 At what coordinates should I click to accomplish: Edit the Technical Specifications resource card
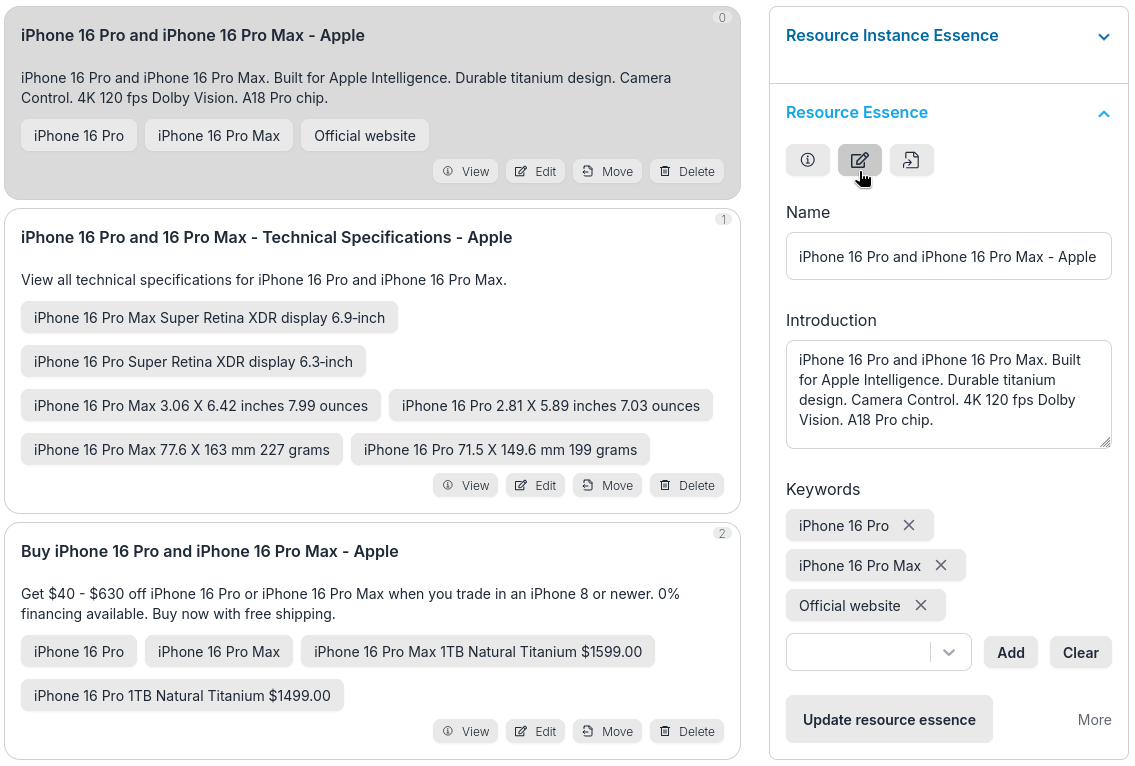(x=535, y=485)
